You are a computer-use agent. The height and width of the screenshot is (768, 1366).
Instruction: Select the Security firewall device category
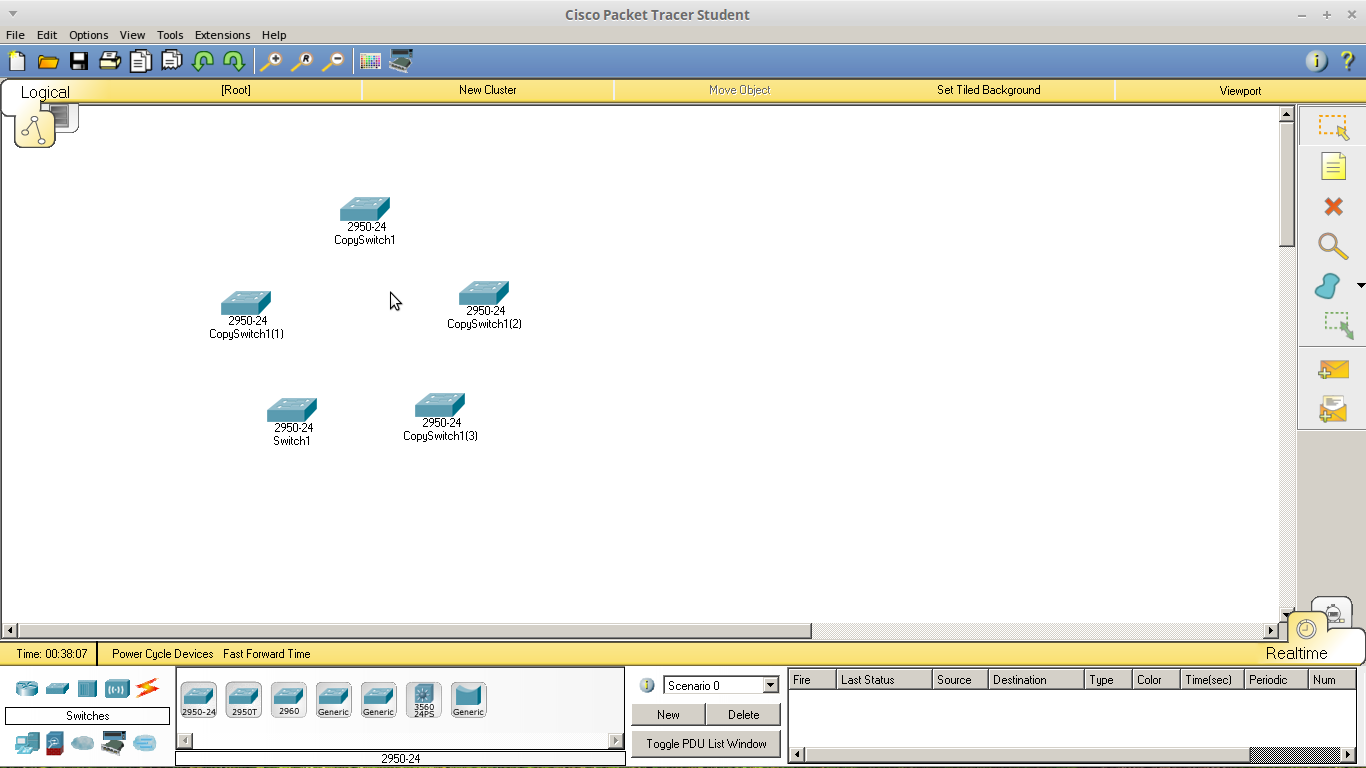(x=55, y=743)
